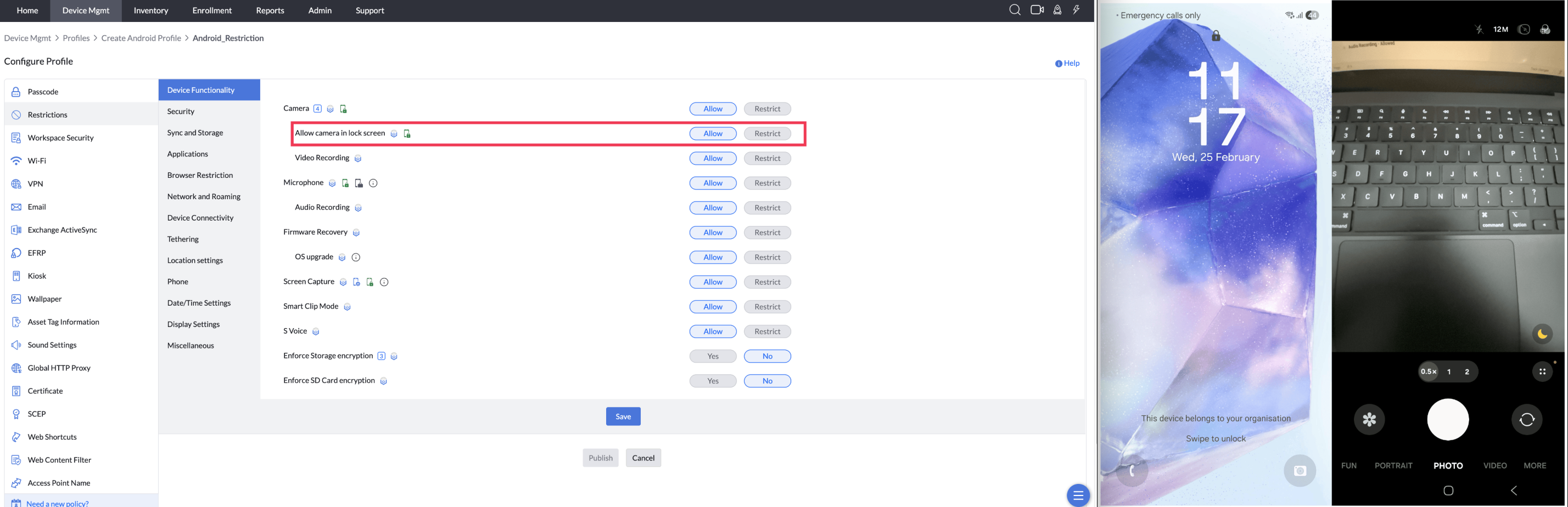Open the Help link
The image size is (1568, 507).
pyautogui.click(x=1067, y=63)
